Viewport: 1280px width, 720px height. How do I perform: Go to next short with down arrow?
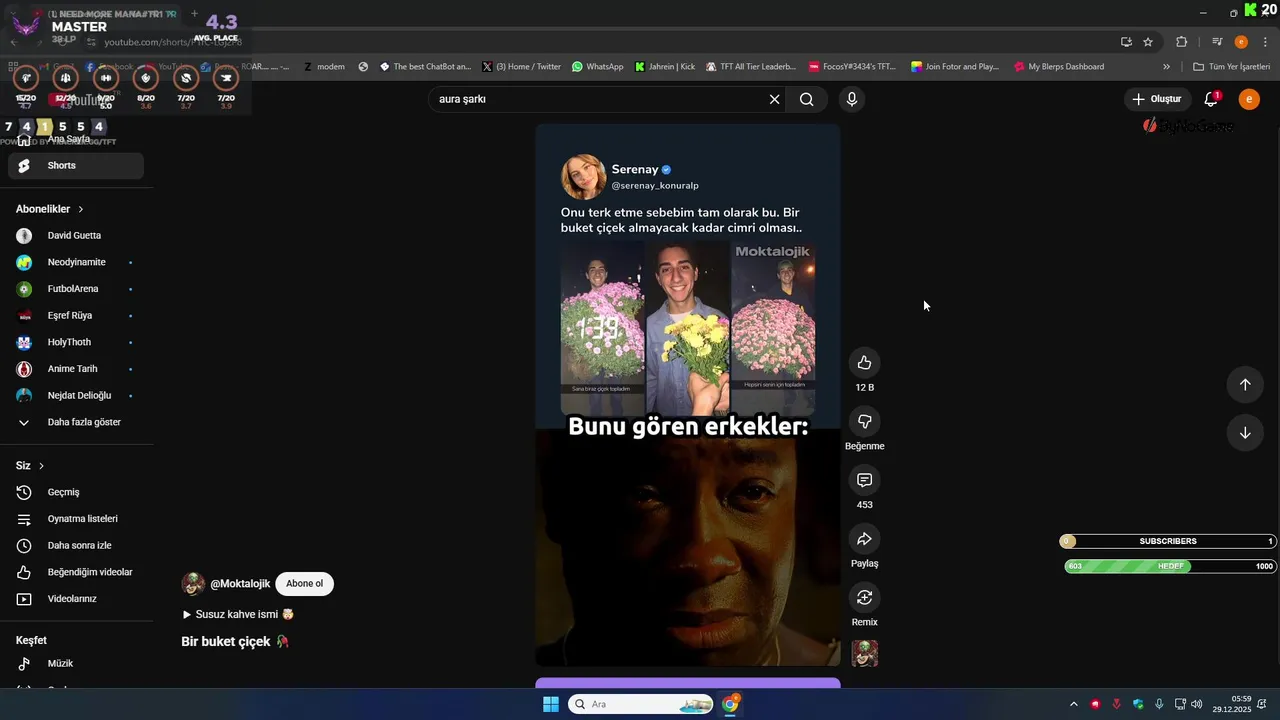(x=1245, y=433)
